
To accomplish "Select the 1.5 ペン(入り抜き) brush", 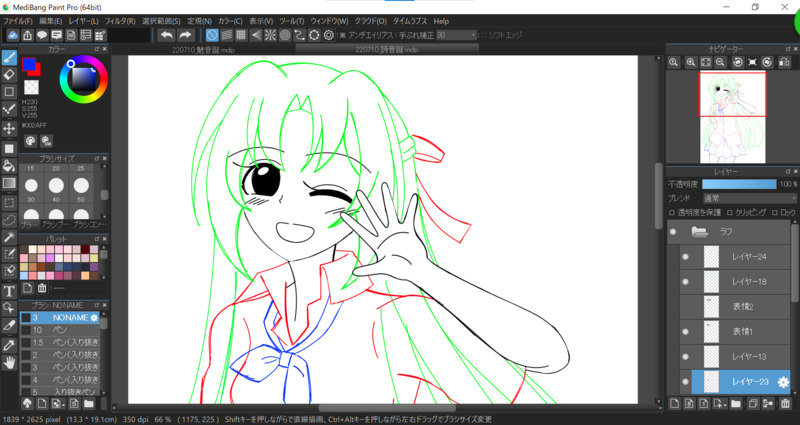I will [60, 342].
